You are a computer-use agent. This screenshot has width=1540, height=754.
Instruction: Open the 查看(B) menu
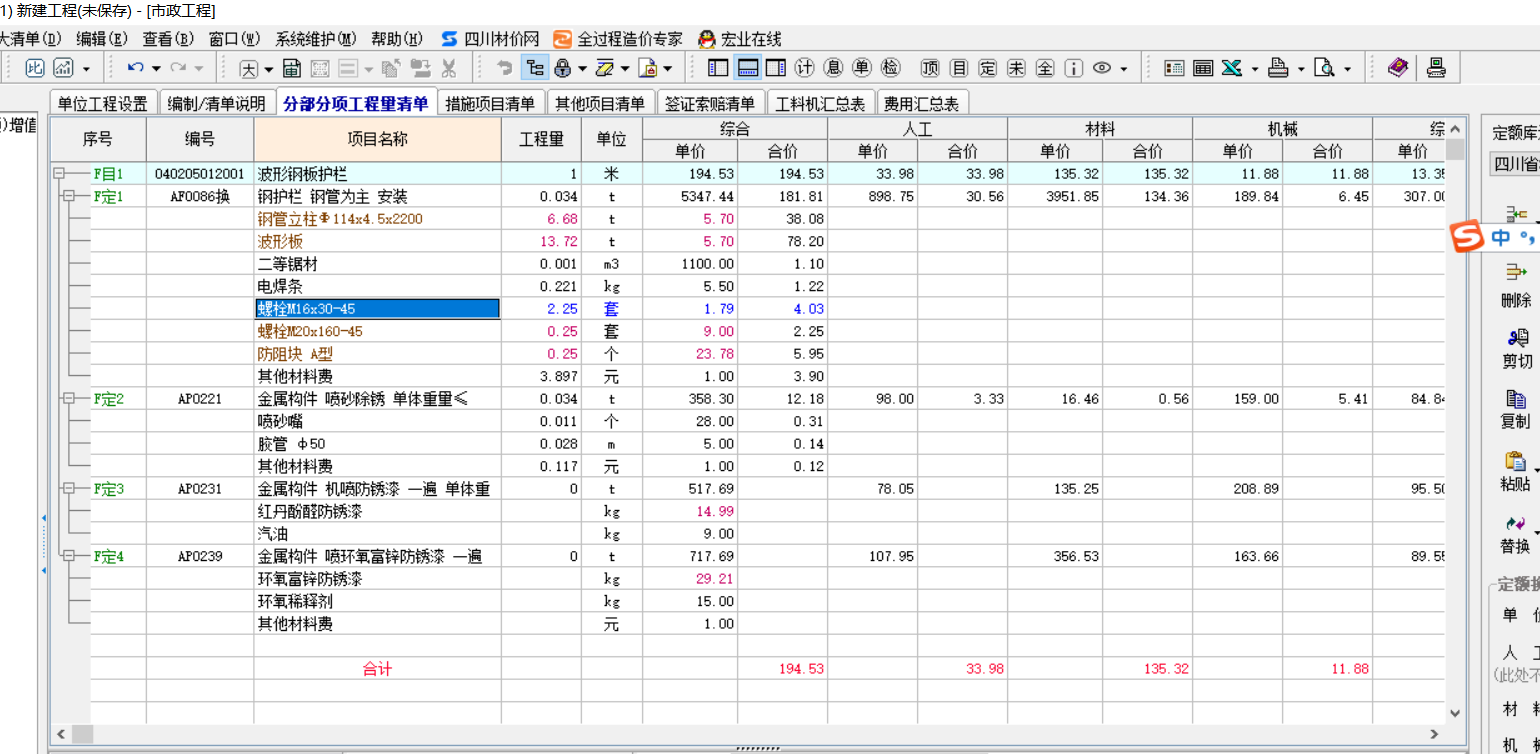pos(168,39)
